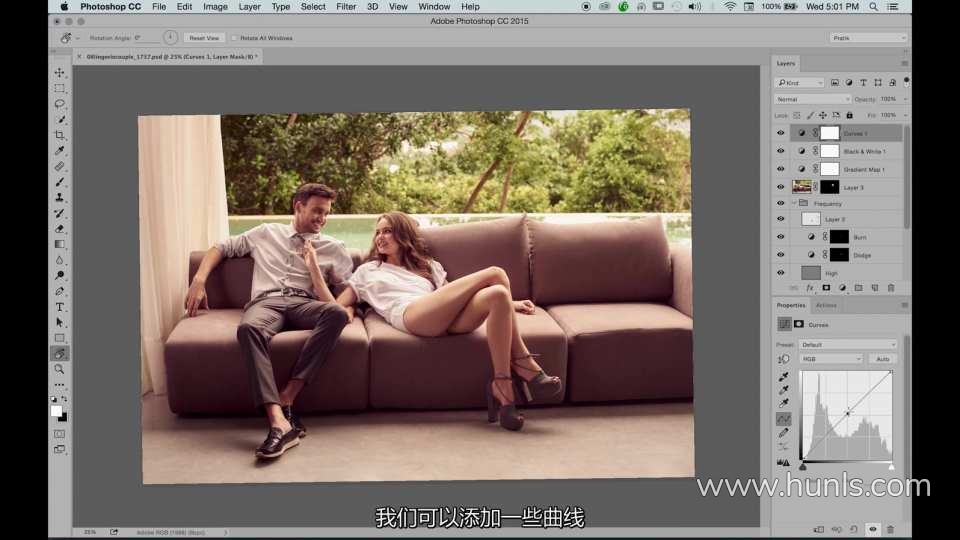Open the Filter menu
This screenshot has width=960, height=540.
(x=346, y=7)
